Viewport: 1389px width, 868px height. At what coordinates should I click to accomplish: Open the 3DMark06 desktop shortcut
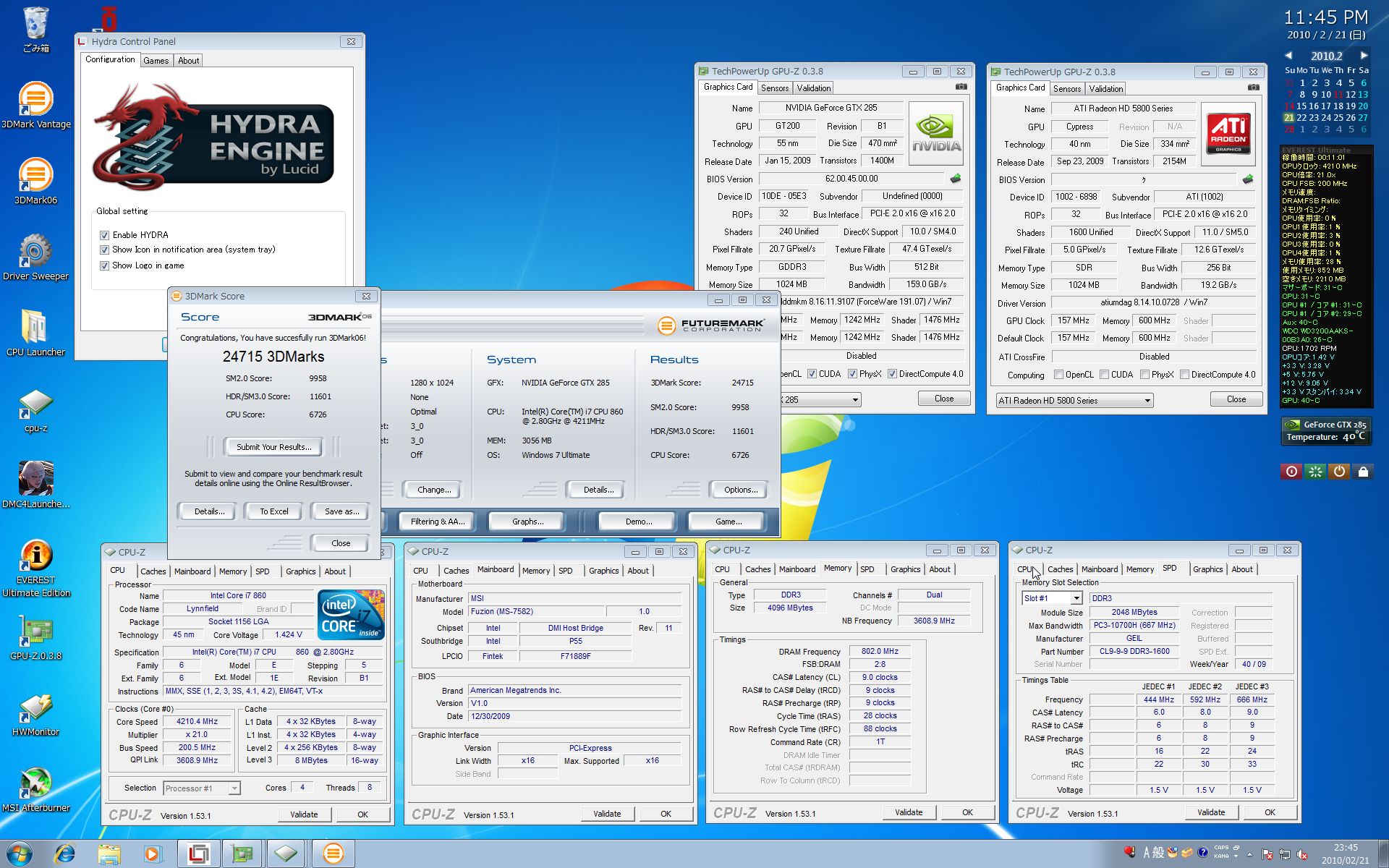[35, 182]
